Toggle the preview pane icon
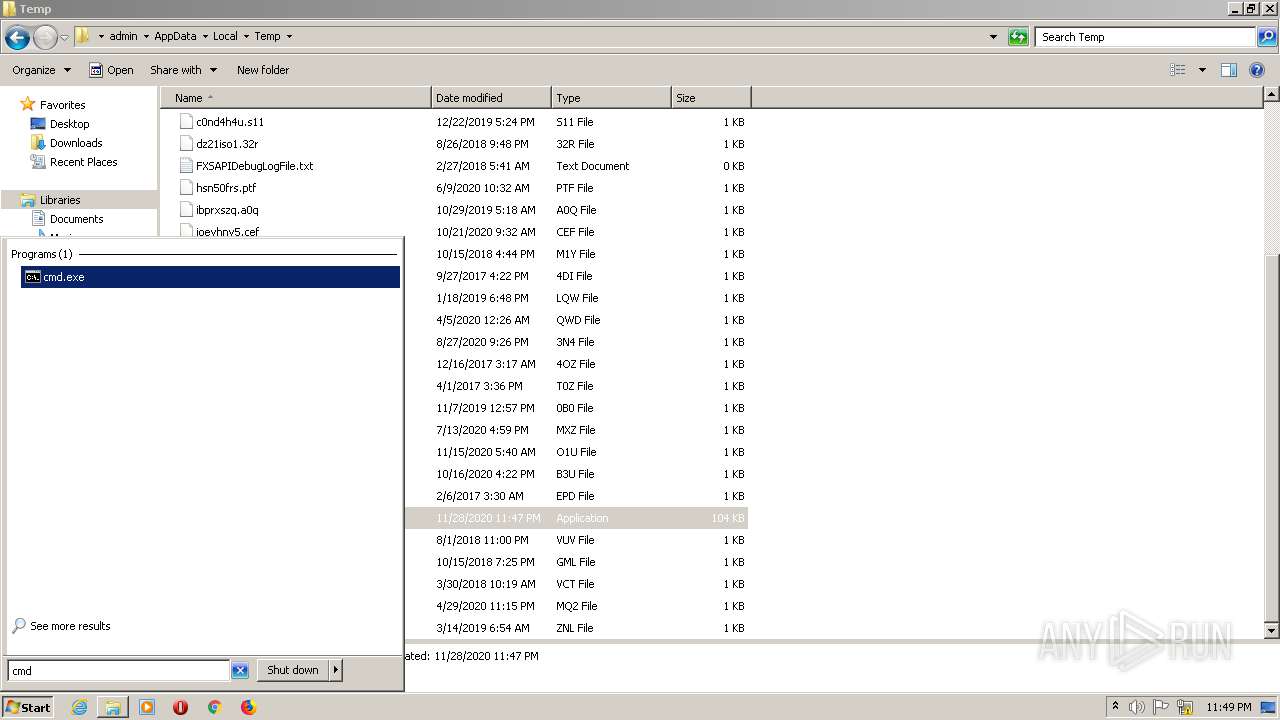The width and height of the screenshot is (1280, 720). pos(1229,70)
